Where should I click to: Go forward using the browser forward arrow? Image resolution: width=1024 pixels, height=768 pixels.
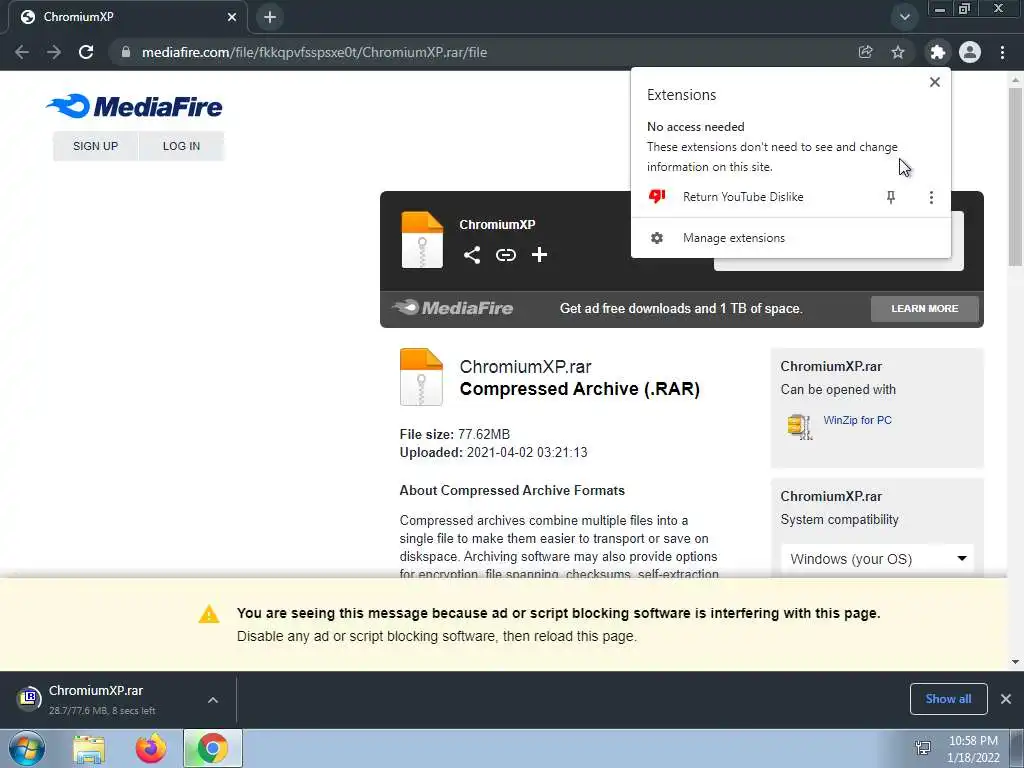(54, 52)
